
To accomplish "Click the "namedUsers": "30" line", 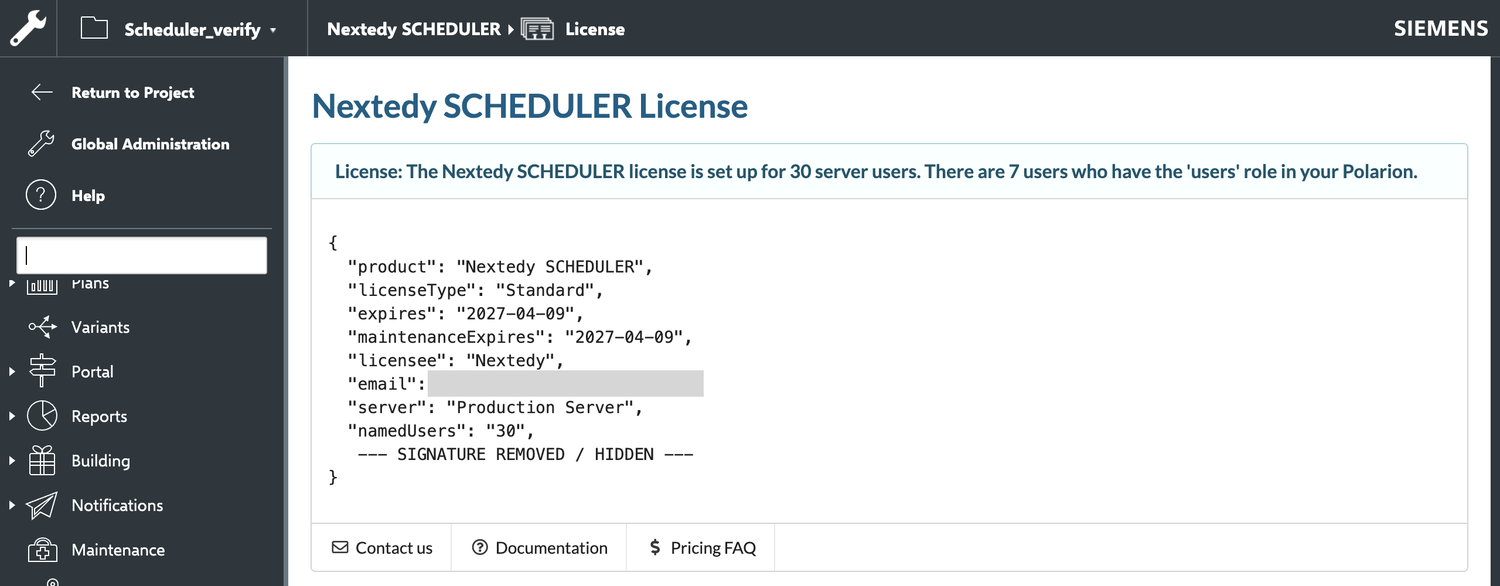I will [441, 431].
